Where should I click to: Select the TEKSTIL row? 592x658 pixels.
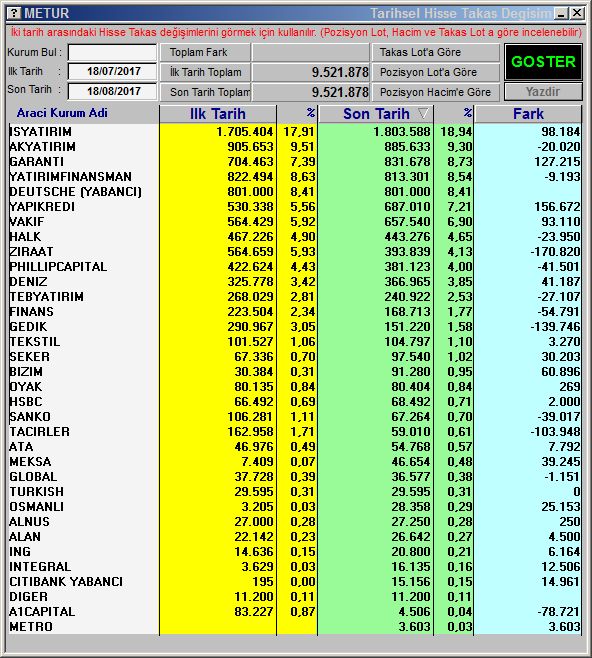point(295,342)
